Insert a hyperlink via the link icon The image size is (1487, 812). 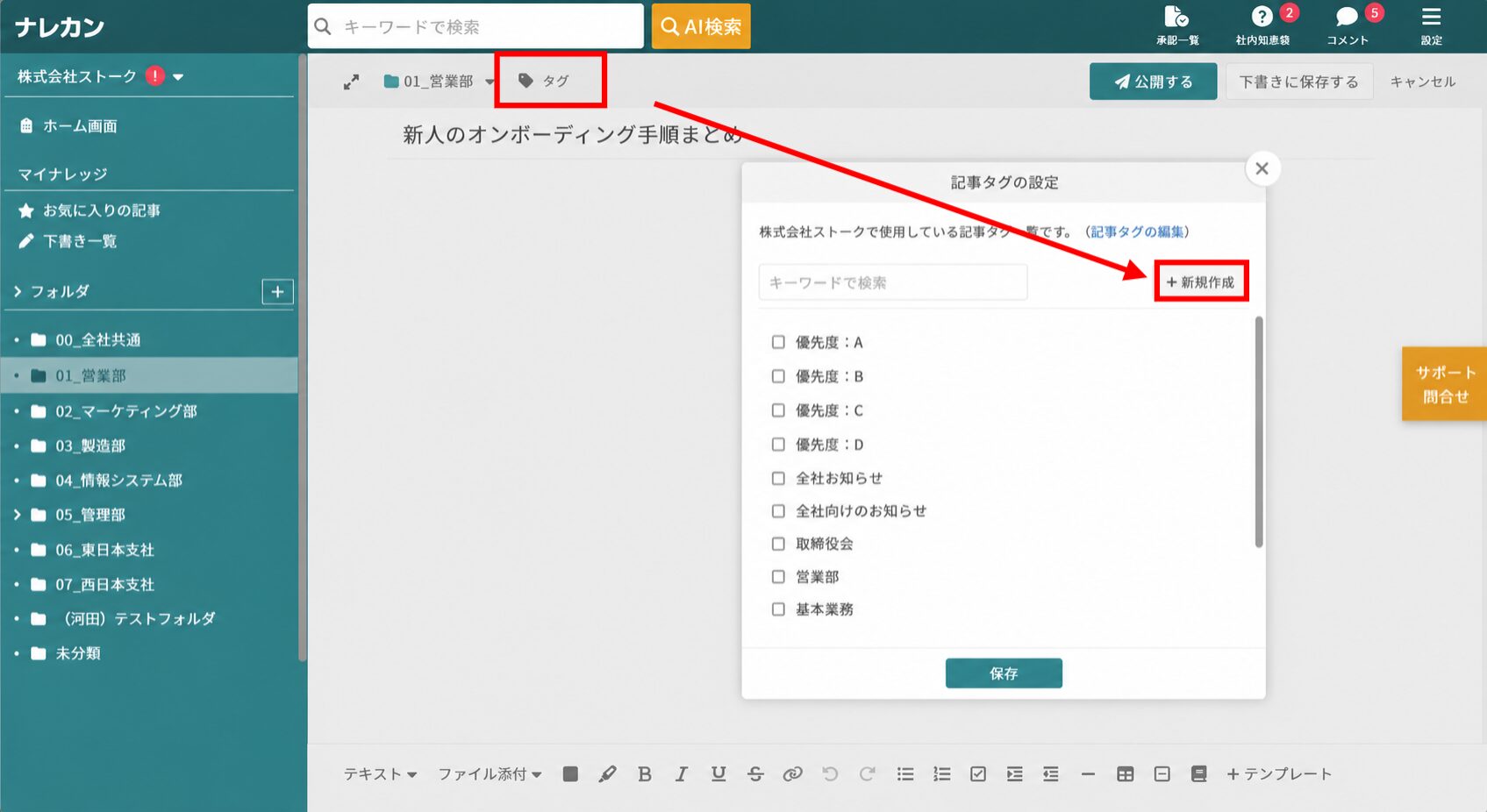(x=792, y=773)
